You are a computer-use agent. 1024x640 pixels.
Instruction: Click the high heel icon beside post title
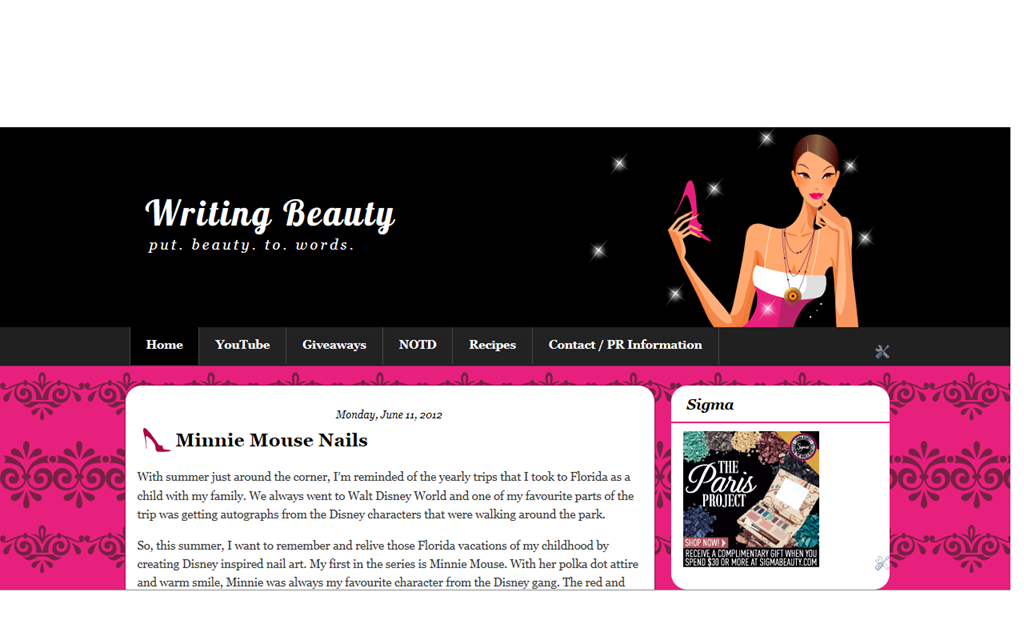pyautogui.click(x=155, y=440)
